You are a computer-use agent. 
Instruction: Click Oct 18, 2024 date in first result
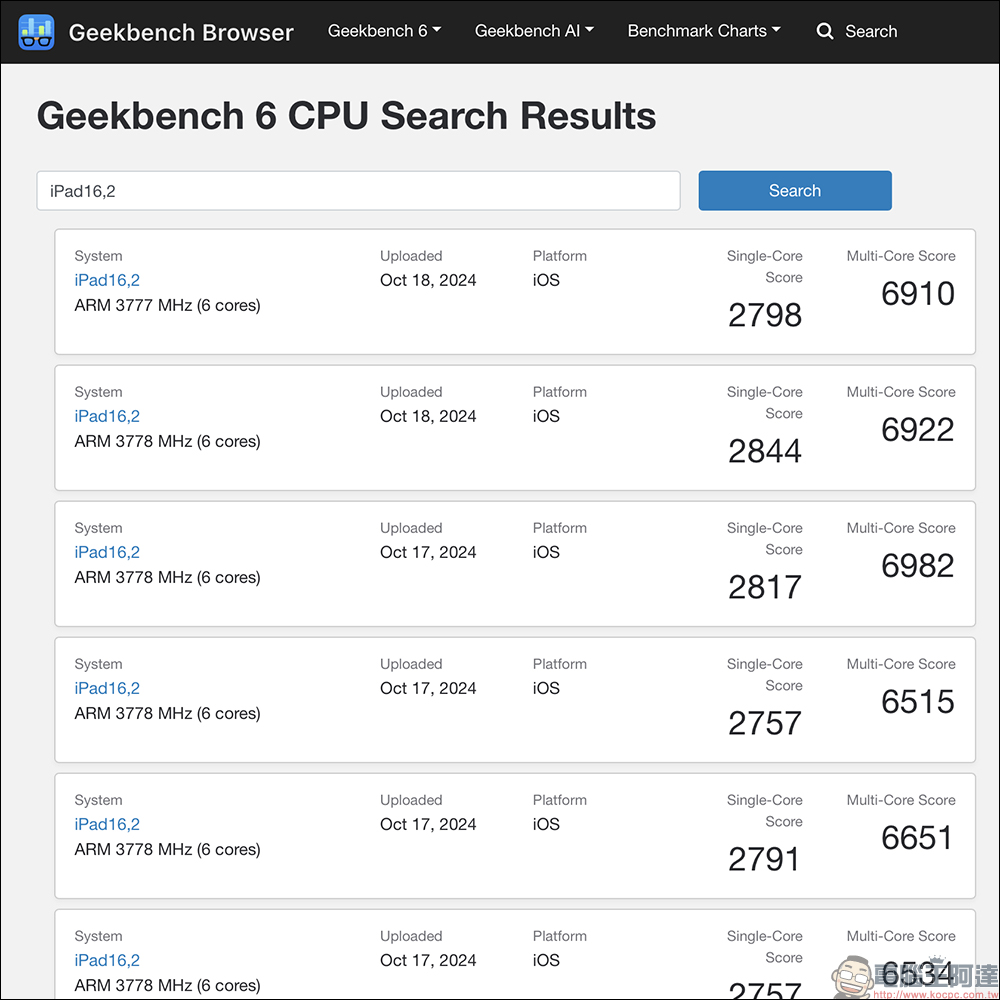[428, 280]
